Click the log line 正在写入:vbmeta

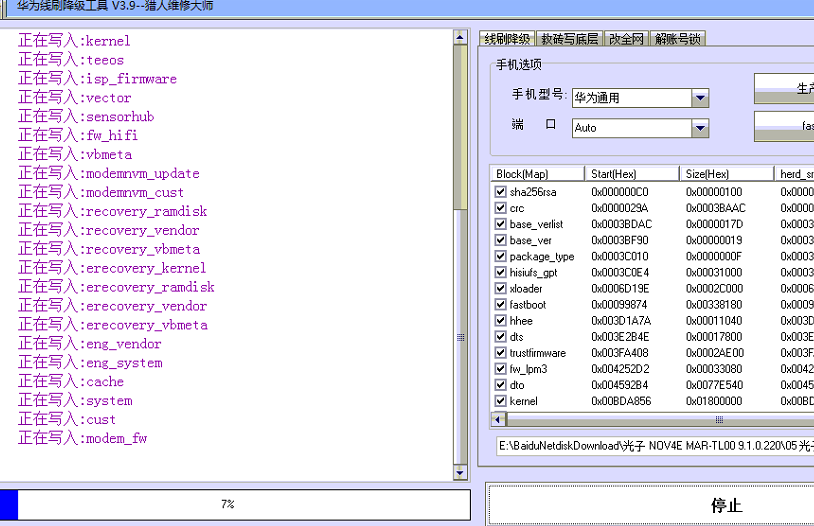pyautogui.click(x=75, y=154)
